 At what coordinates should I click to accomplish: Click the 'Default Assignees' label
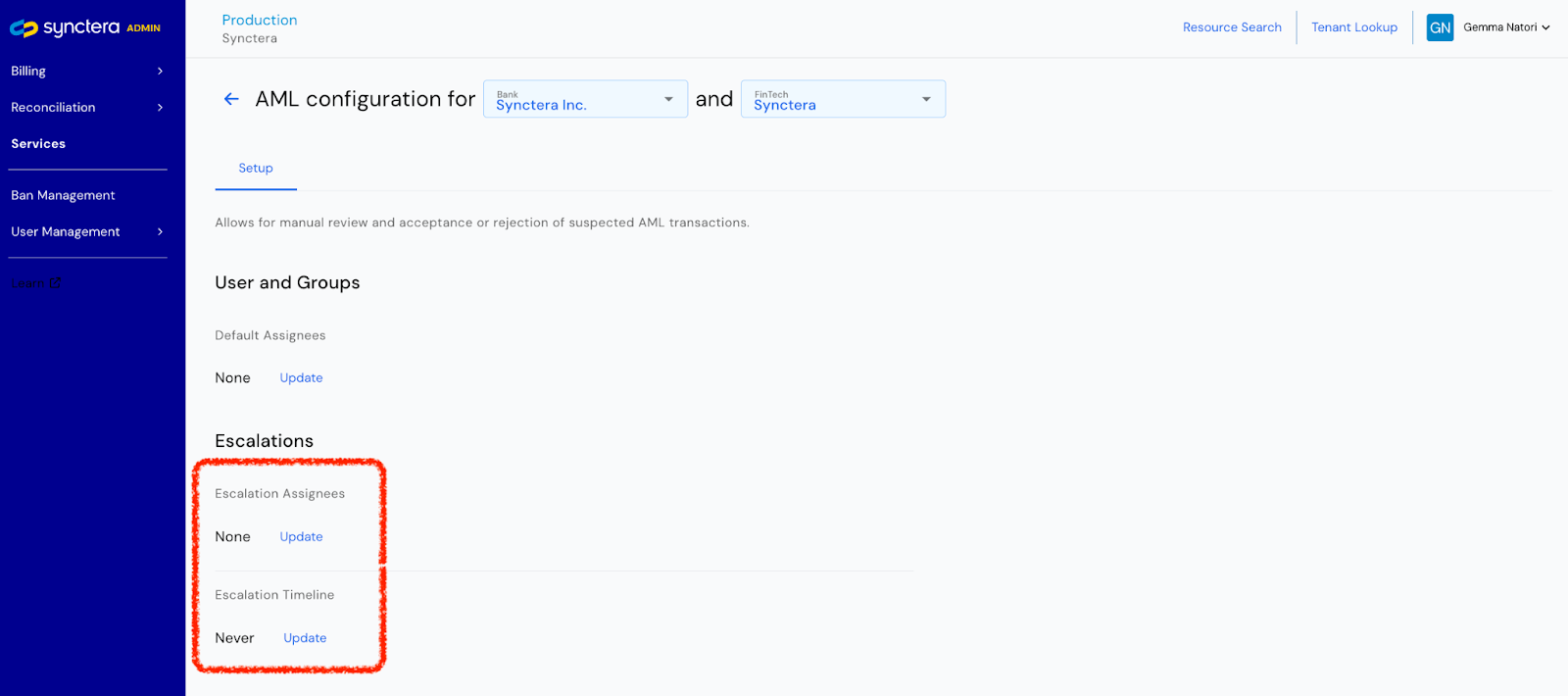pos(270,335)
